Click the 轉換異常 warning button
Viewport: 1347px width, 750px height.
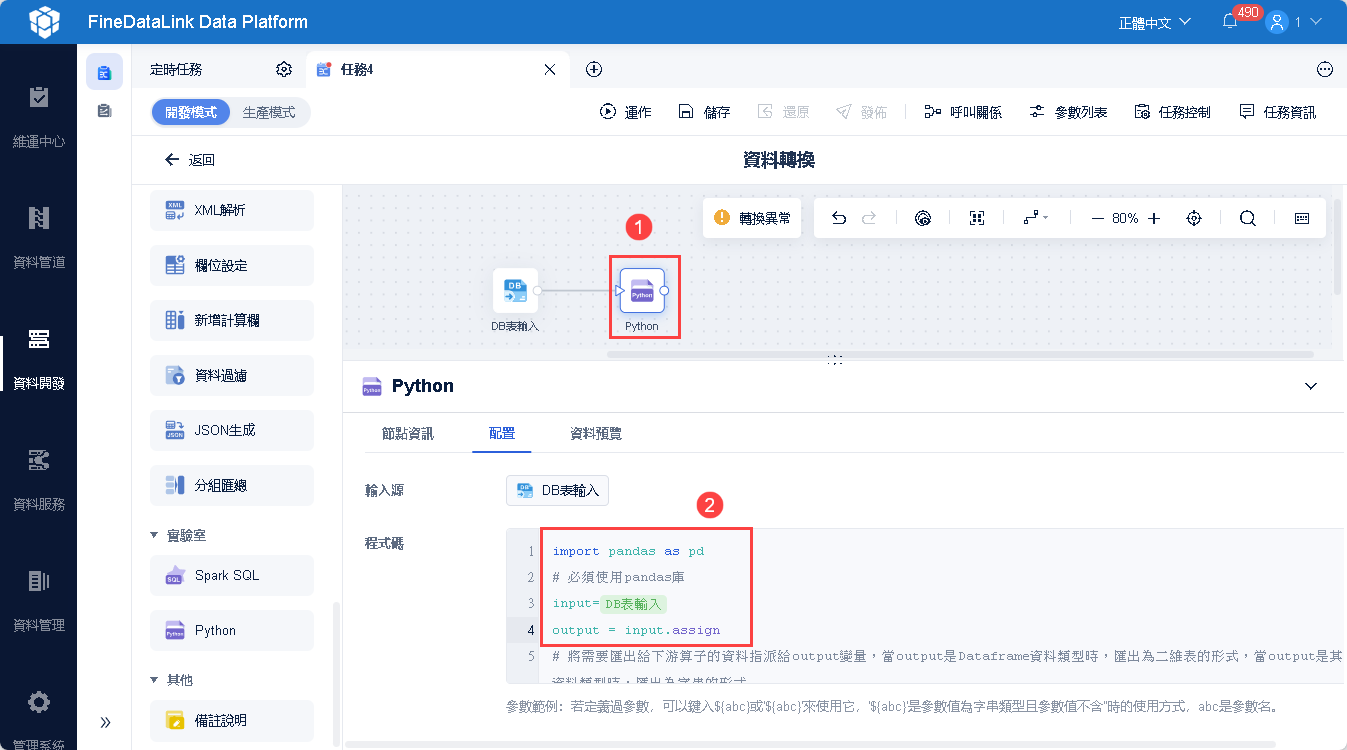click(752, 218)
